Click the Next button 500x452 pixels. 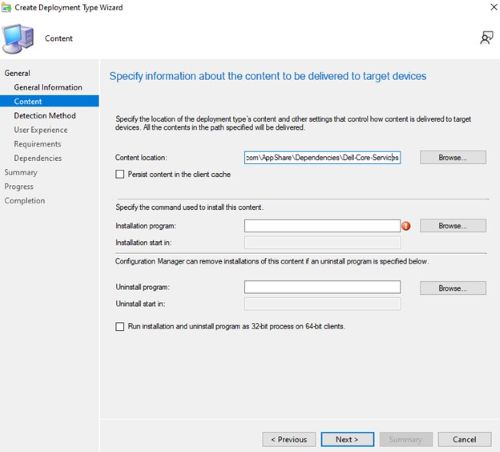click(347, 439)
